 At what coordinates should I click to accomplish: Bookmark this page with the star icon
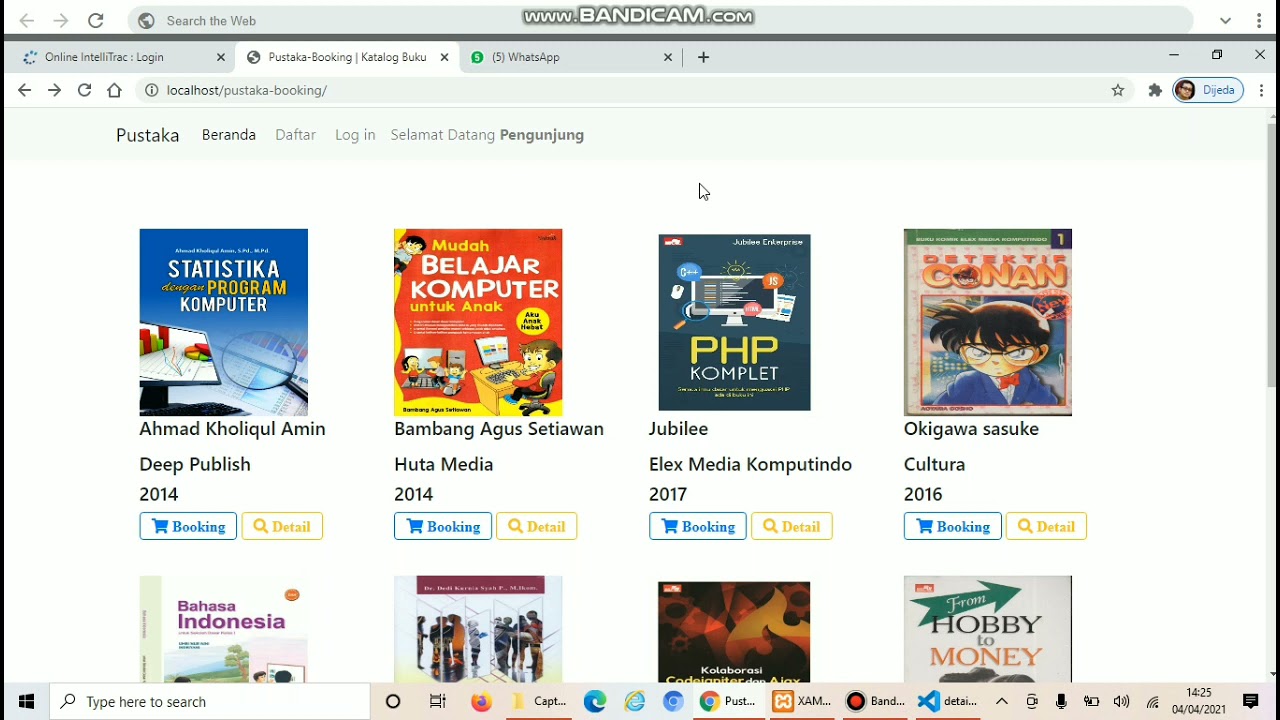[1118, 90]
